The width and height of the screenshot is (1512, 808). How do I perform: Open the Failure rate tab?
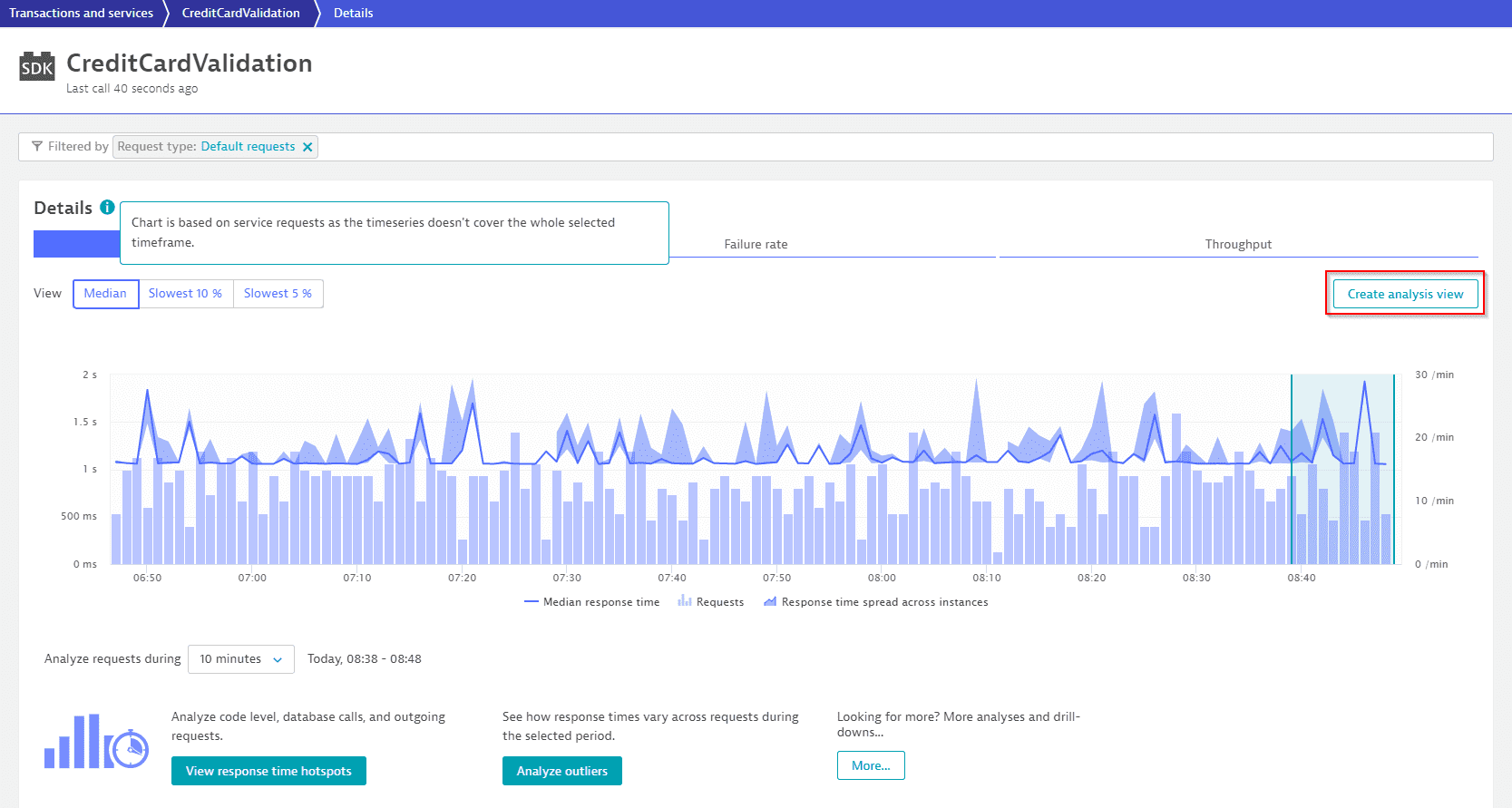(756, 244)
